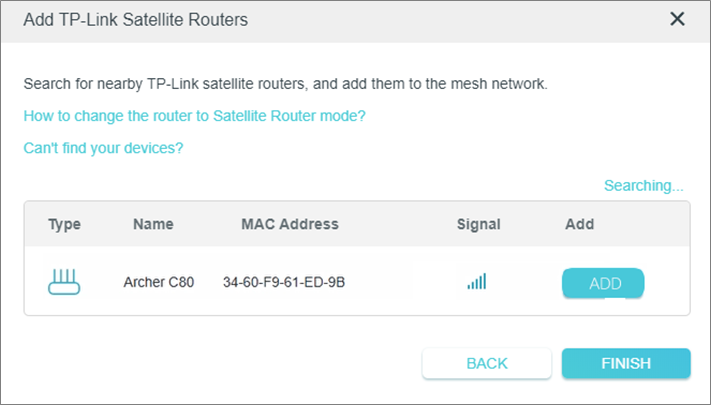Screen dimensions: 711x405
Task: Click the router type icon for Archer C80
Action: coord(64,282)
